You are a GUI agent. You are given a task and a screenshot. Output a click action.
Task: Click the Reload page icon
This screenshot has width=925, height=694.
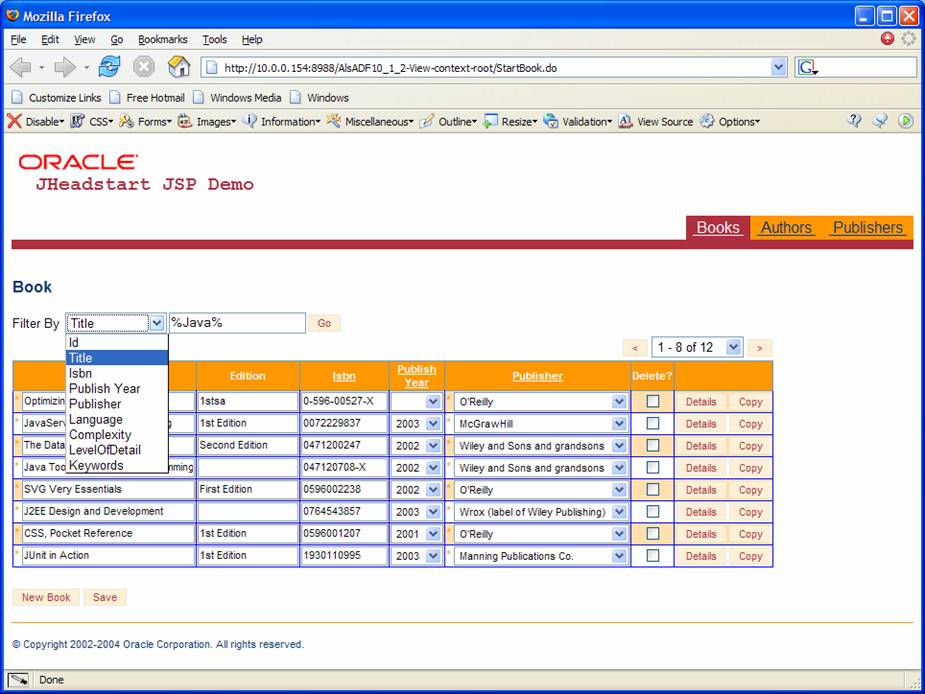(x=109, y=67)
